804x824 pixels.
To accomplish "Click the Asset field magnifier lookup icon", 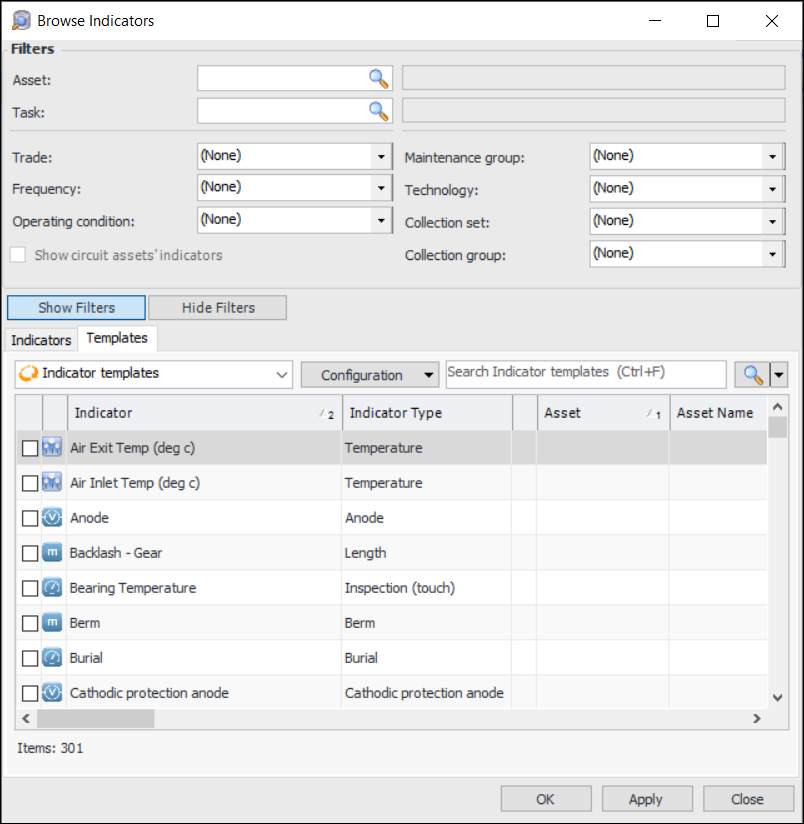I will 378,79.
